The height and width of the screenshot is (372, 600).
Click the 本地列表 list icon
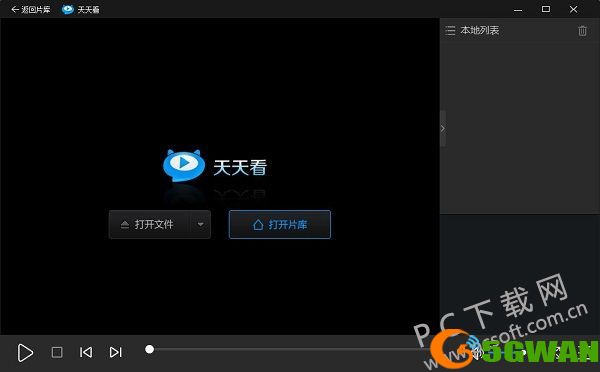point(450,31)
